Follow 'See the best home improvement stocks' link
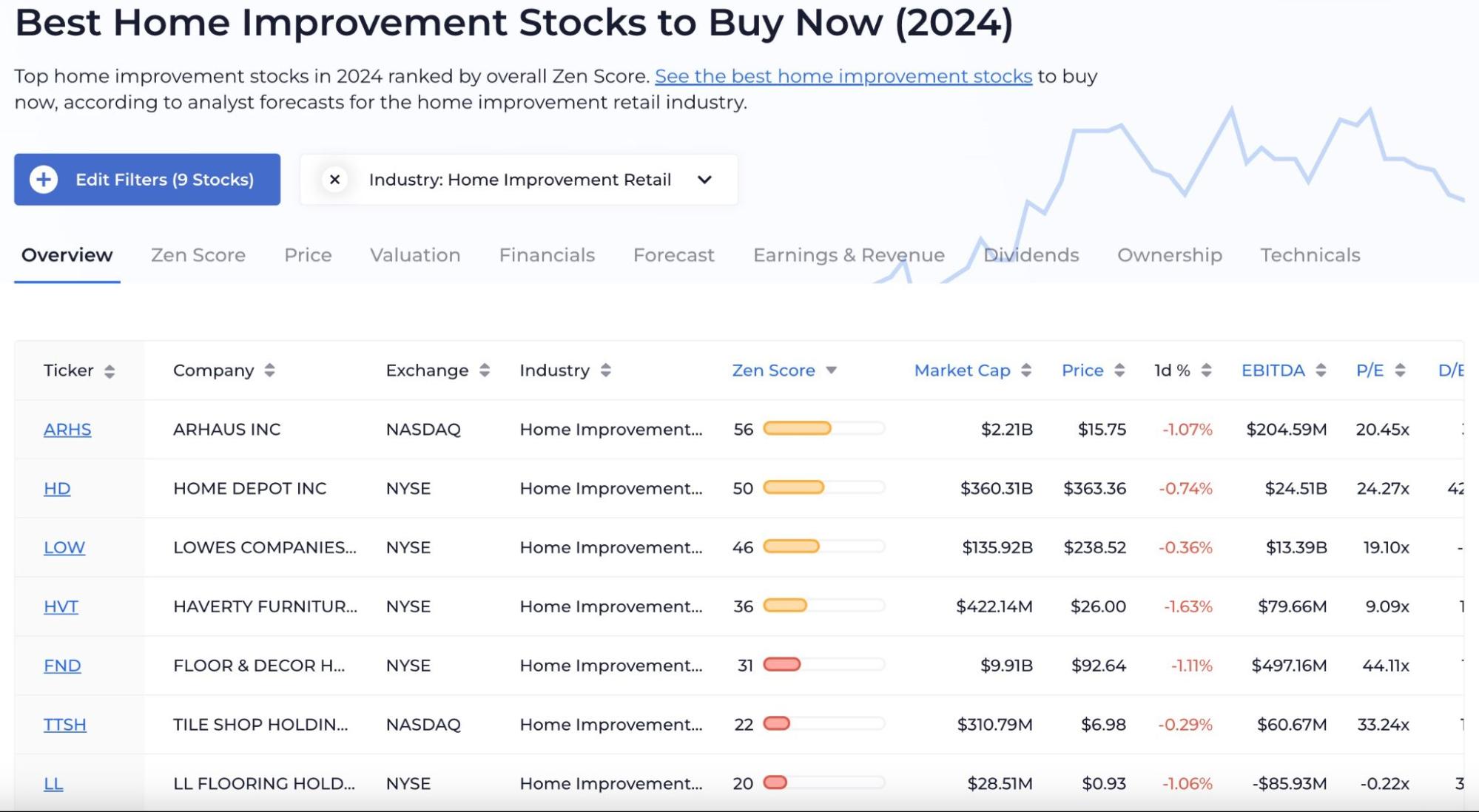 coord(843,76)
